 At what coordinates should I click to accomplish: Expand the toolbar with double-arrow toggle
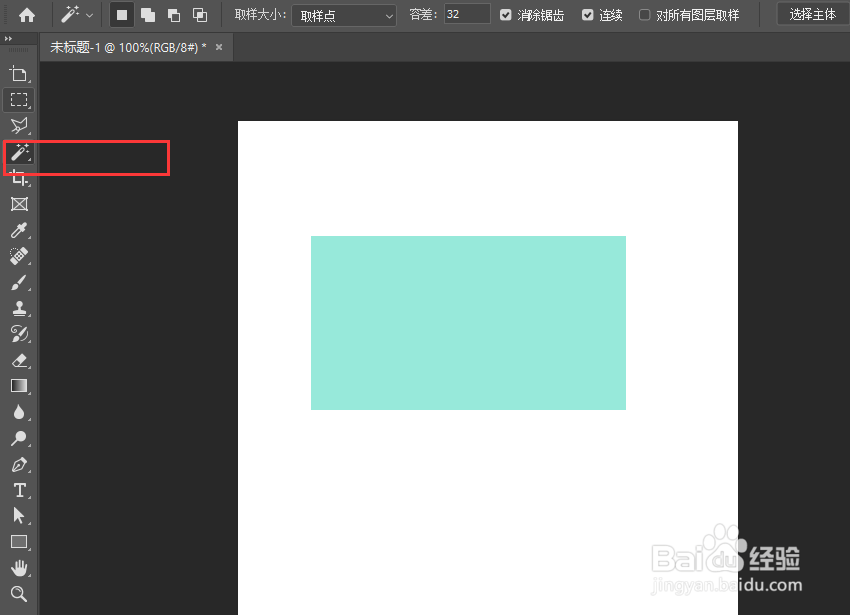8,39
